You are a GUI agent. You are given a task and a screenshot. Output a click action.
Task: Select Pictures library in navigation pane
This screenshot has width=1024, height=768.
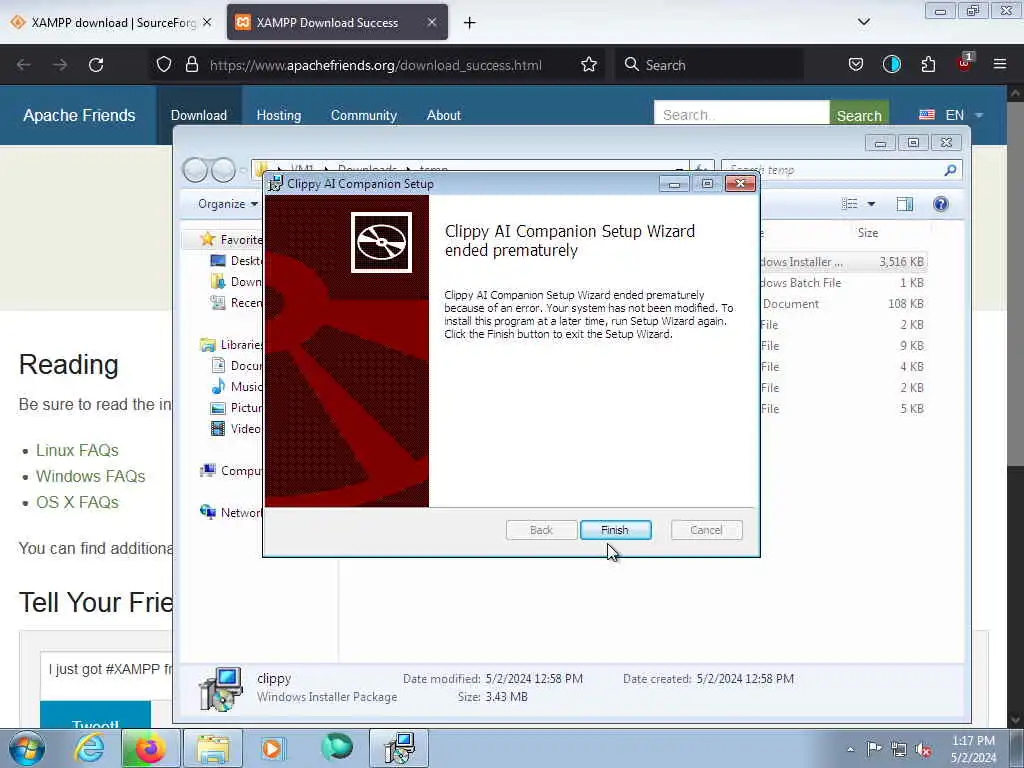pos(236,408)
